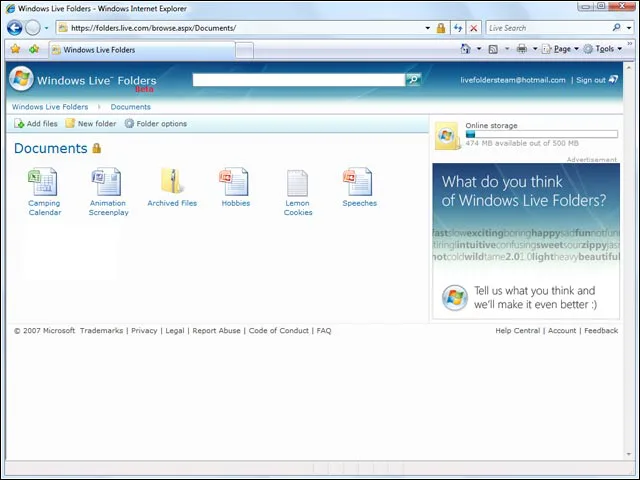
Task: Open the Hobbies presentation icon
Action: click(234, 182)
